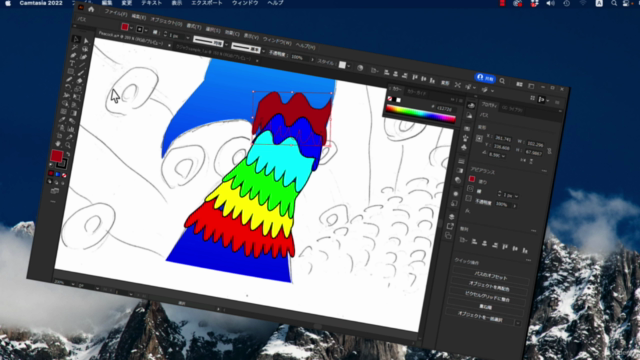640x360 pixels.
Task: Click the fx effects icon in Appearance
Action: [467, 211]
